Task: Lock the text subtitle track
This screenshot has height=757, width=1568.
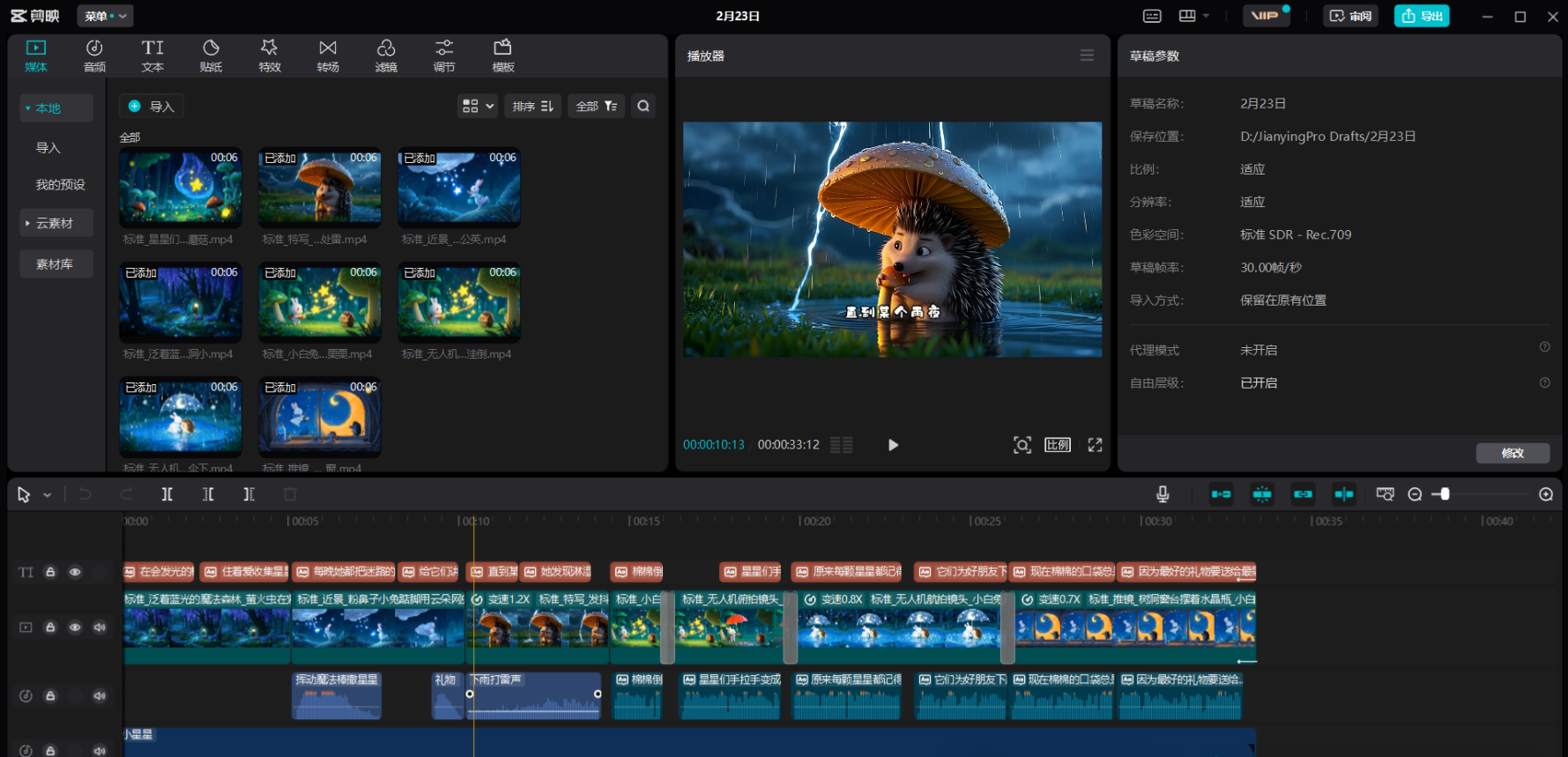Action: (50, 572)
